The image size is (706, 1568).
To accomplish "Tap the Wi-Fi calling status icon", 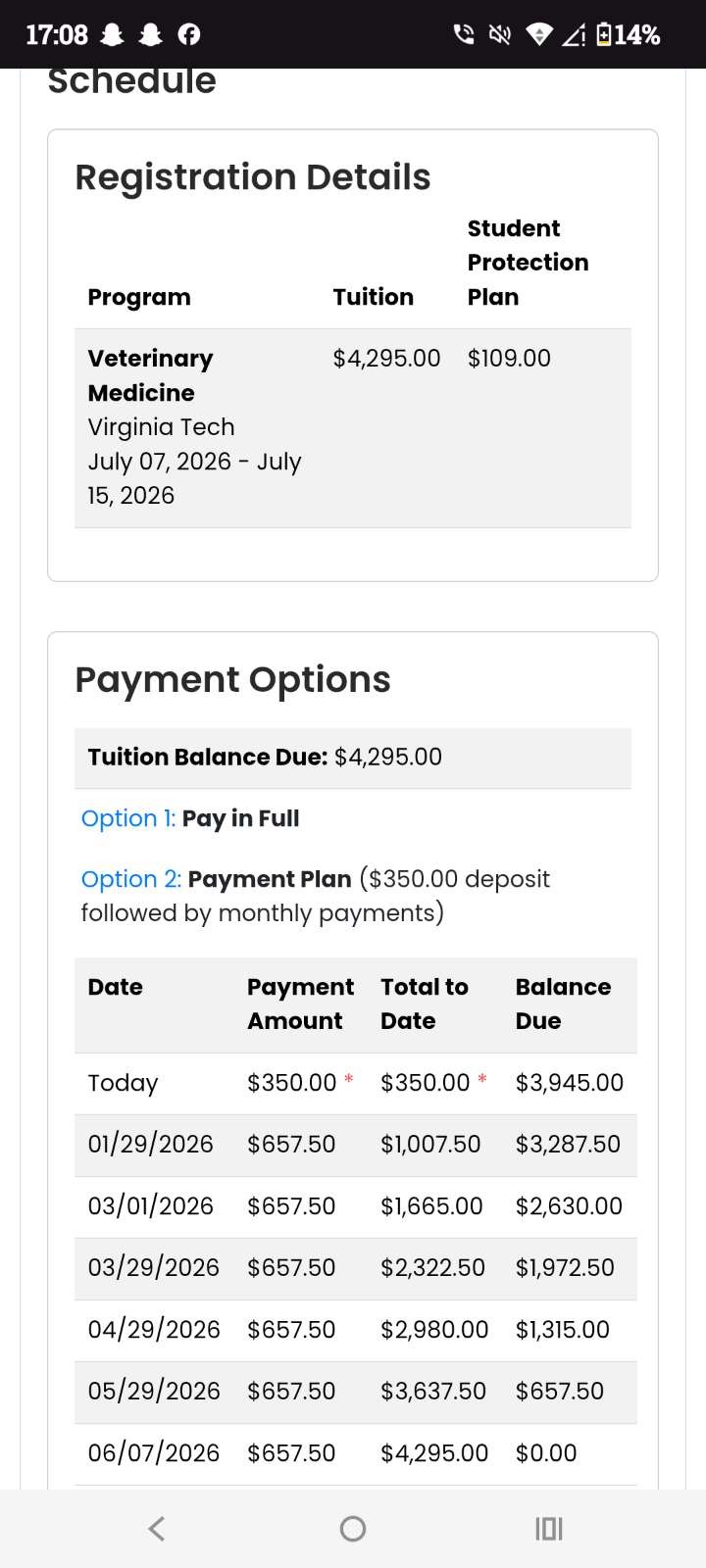I will (x=463, y=35).
